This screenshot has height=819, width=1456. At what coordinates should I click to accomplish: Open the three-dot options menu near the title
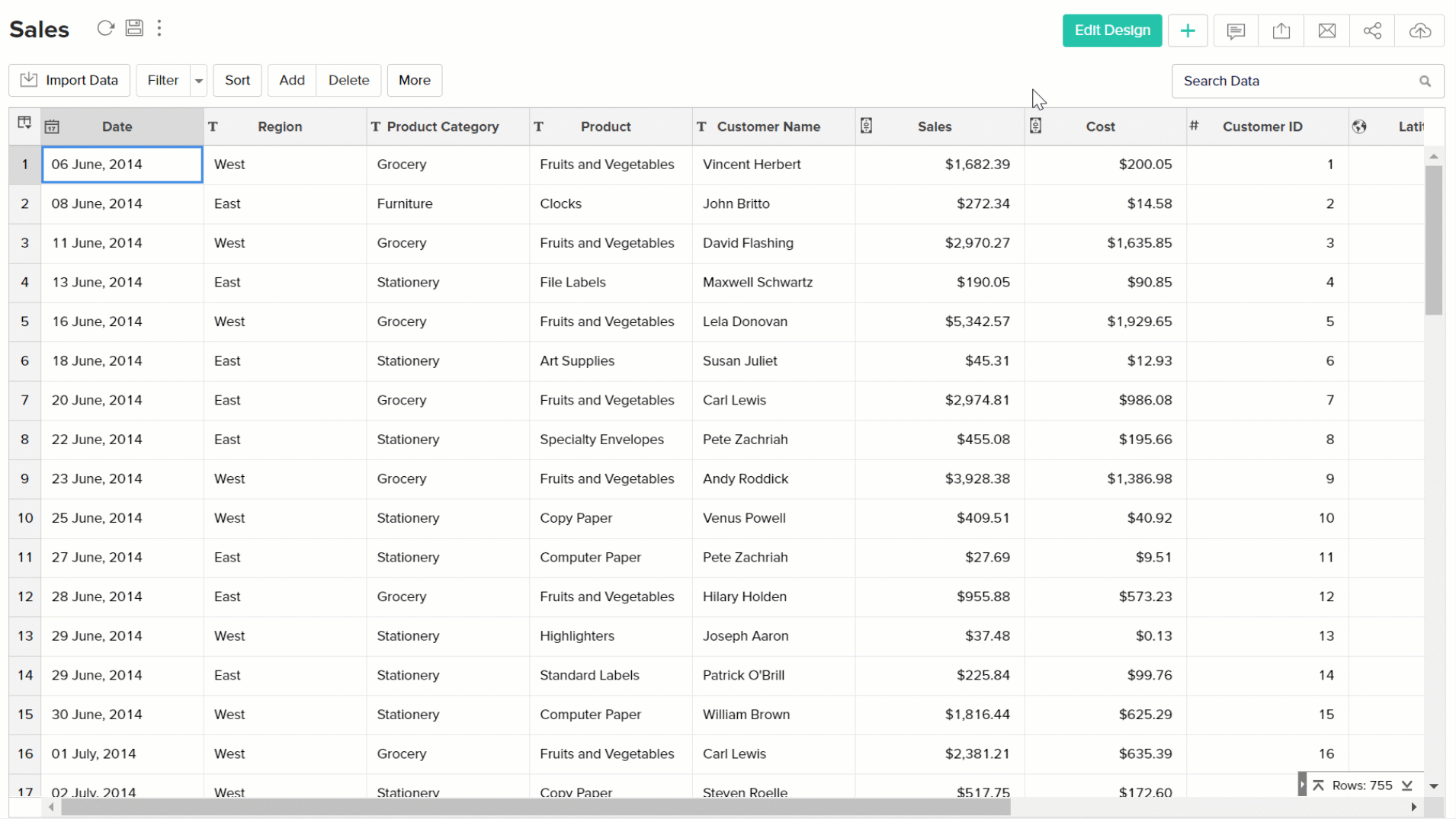(x=159, y=28)
